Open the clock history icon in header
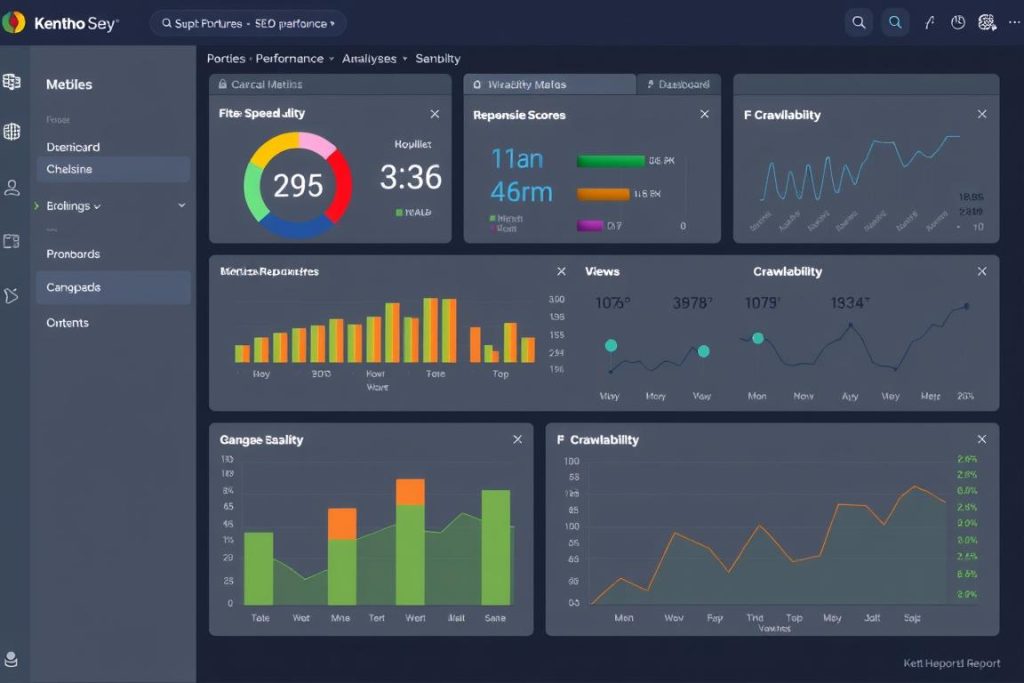 coord(958,22)
